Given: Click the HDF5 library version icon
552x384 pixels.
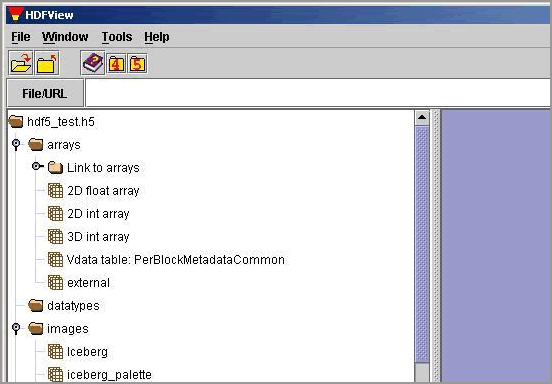Looking at the screenshot, I should 137,64.
